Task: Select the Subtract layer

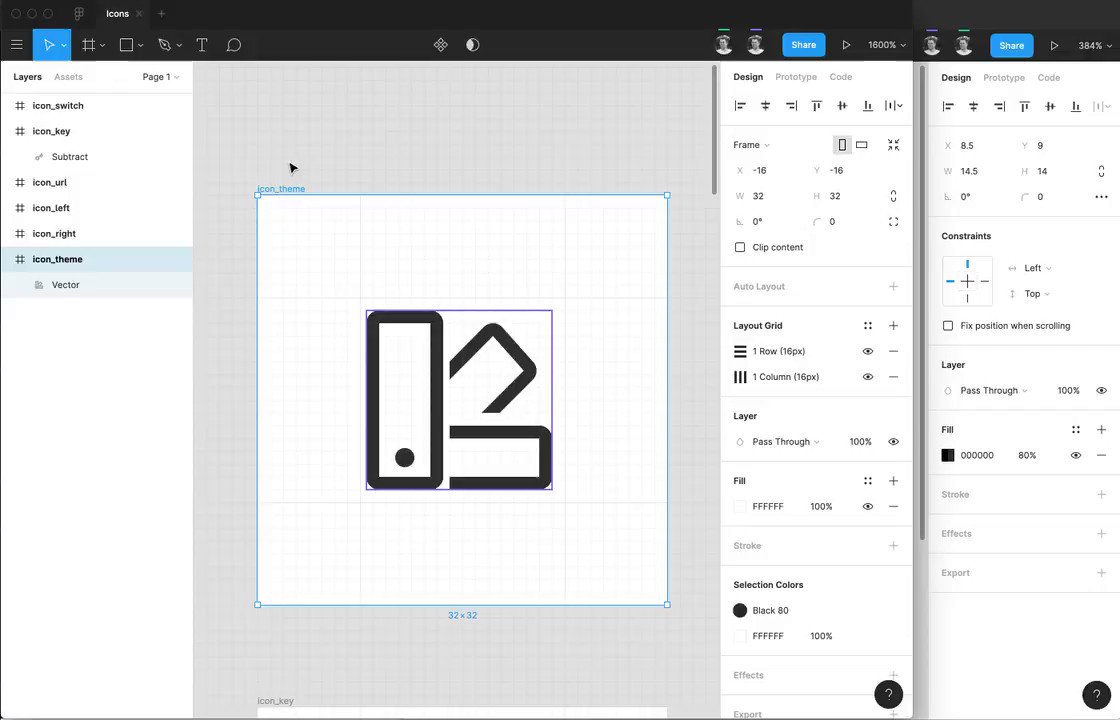Action: pos(96,157)
